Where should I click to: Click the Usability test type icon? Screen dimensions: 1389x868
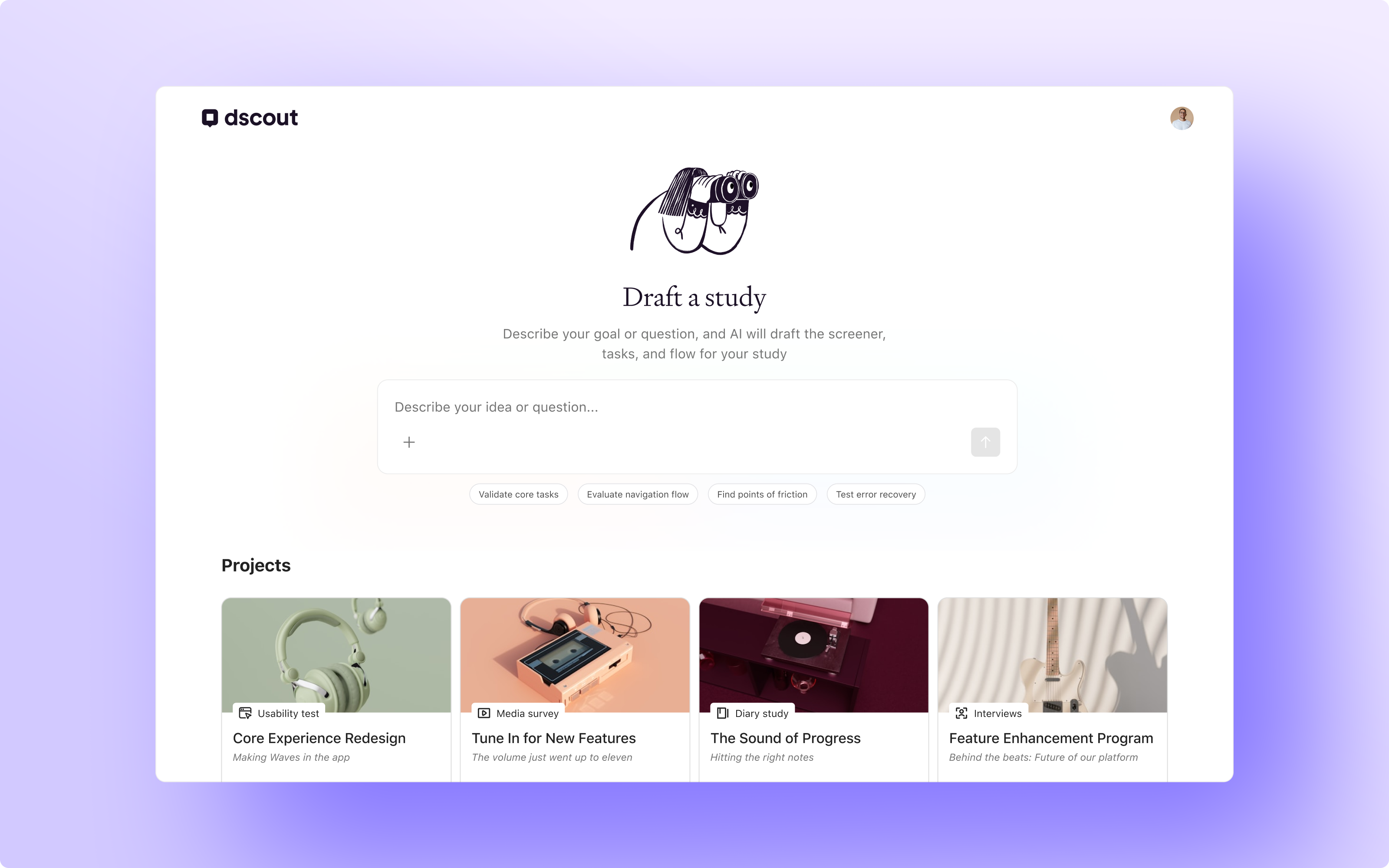click(x=245, y=713)
